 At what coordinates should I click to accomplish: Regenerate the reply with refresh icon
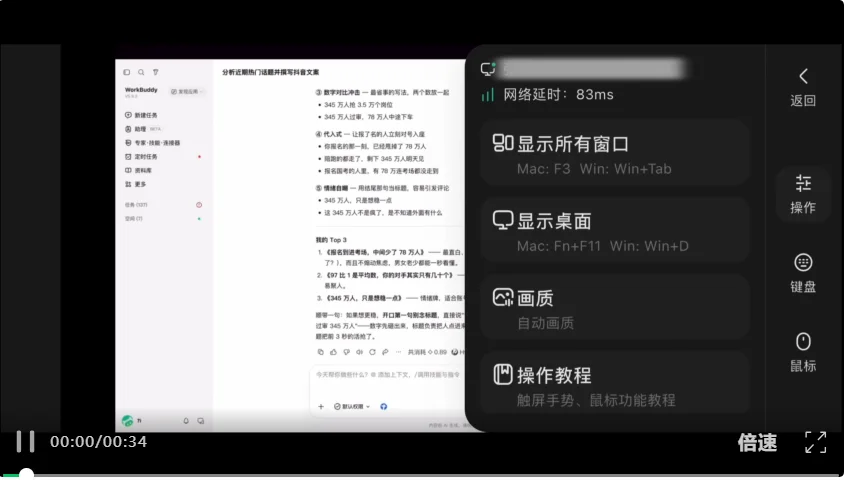tap(372, 352)
